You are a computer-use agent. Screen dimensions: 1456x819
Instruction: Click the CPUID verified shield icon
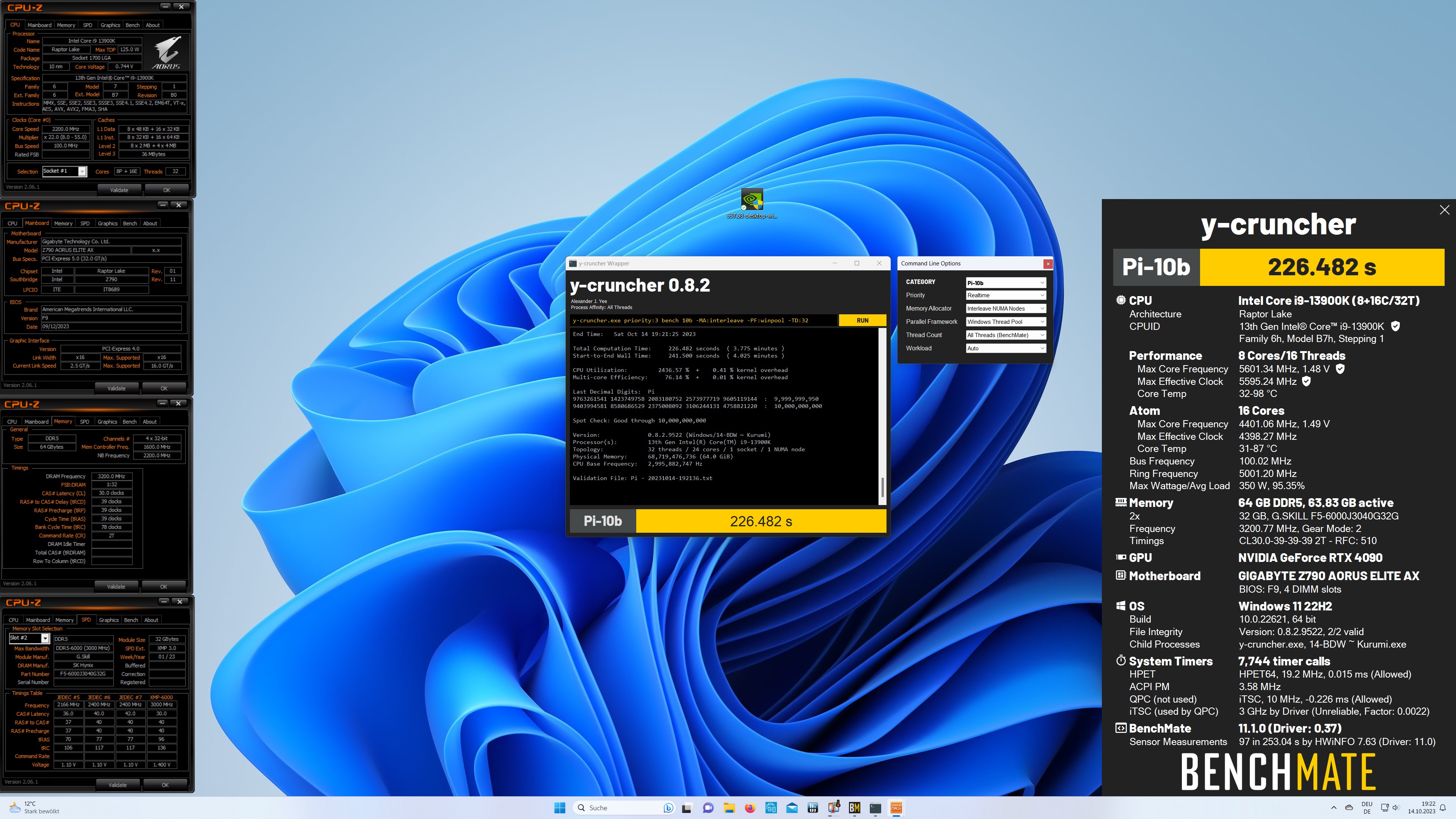1395,326
